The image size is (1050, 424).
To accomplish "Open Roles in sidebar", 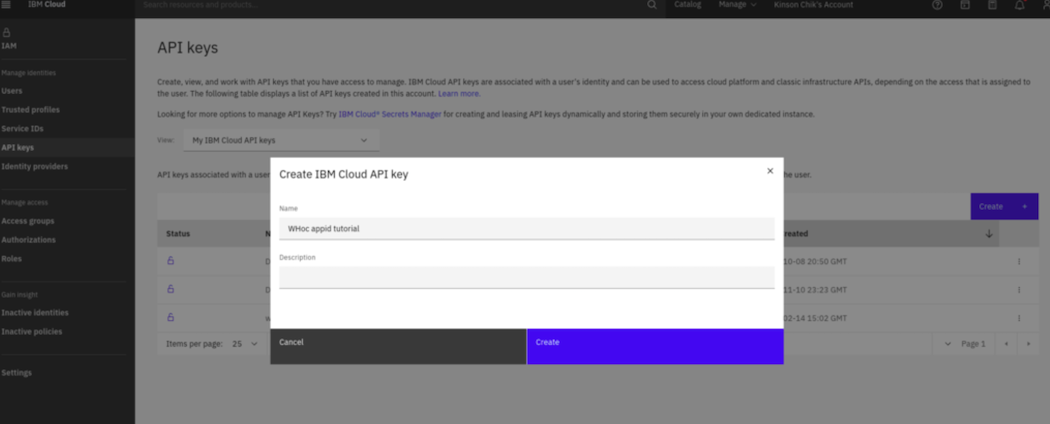I will (x=11, y=259).
